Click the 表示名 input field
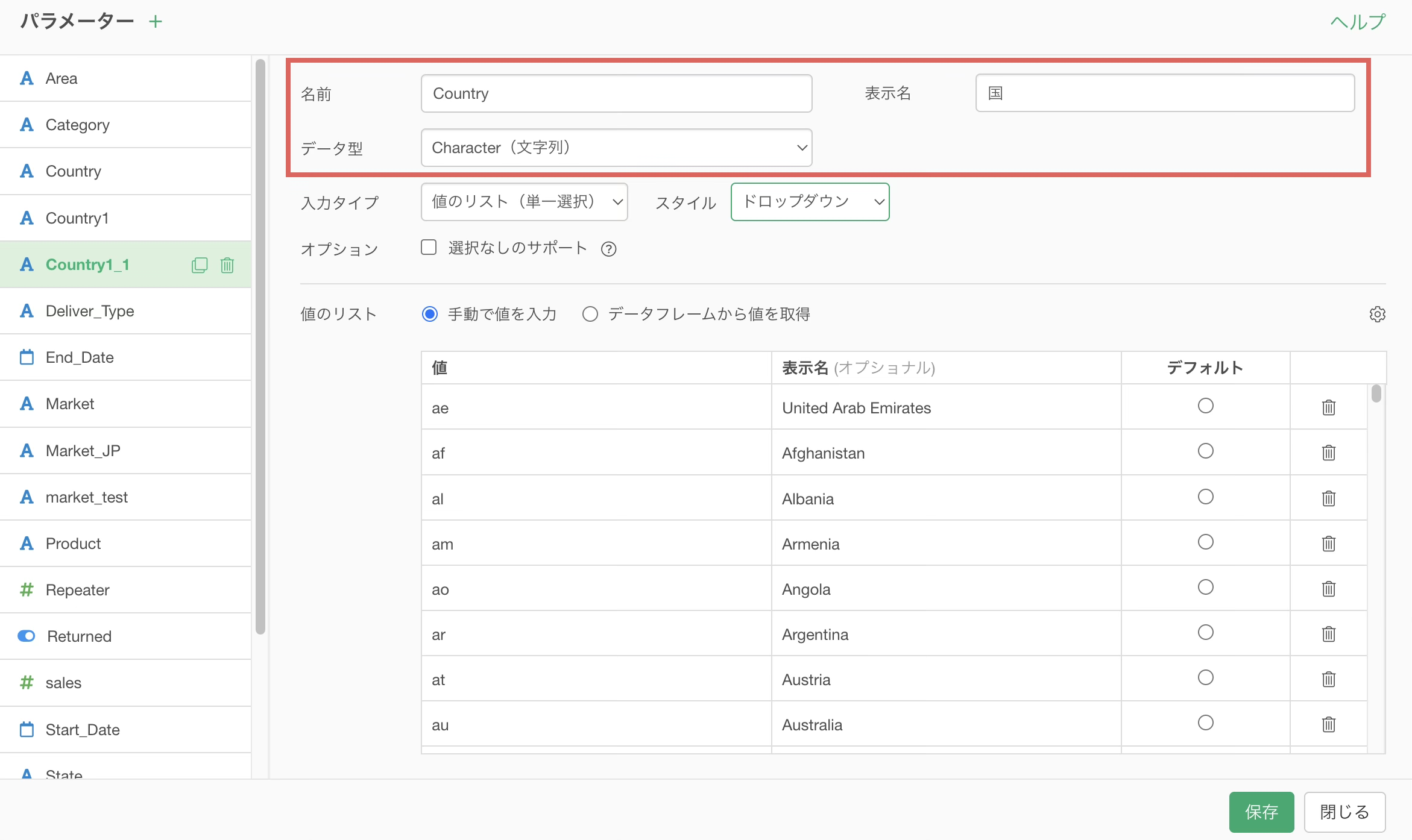Image resolution: width=1412 pixels, height=840 pixels. (x=1165, y=93)
